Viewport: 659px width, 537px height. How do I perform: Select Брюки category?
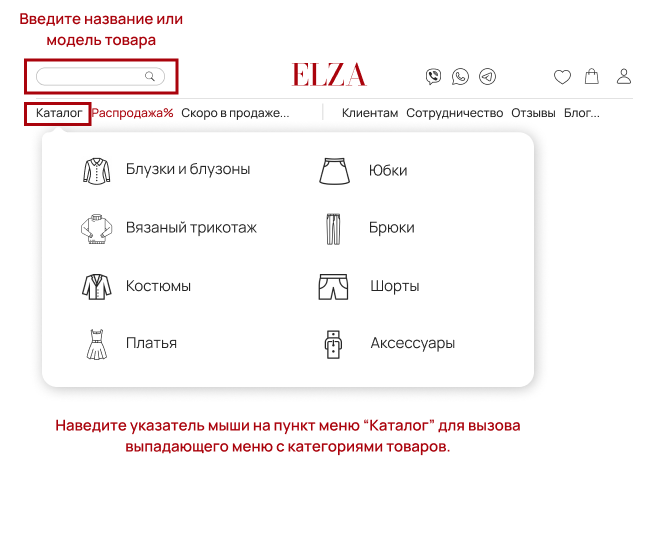coord(392,227)
